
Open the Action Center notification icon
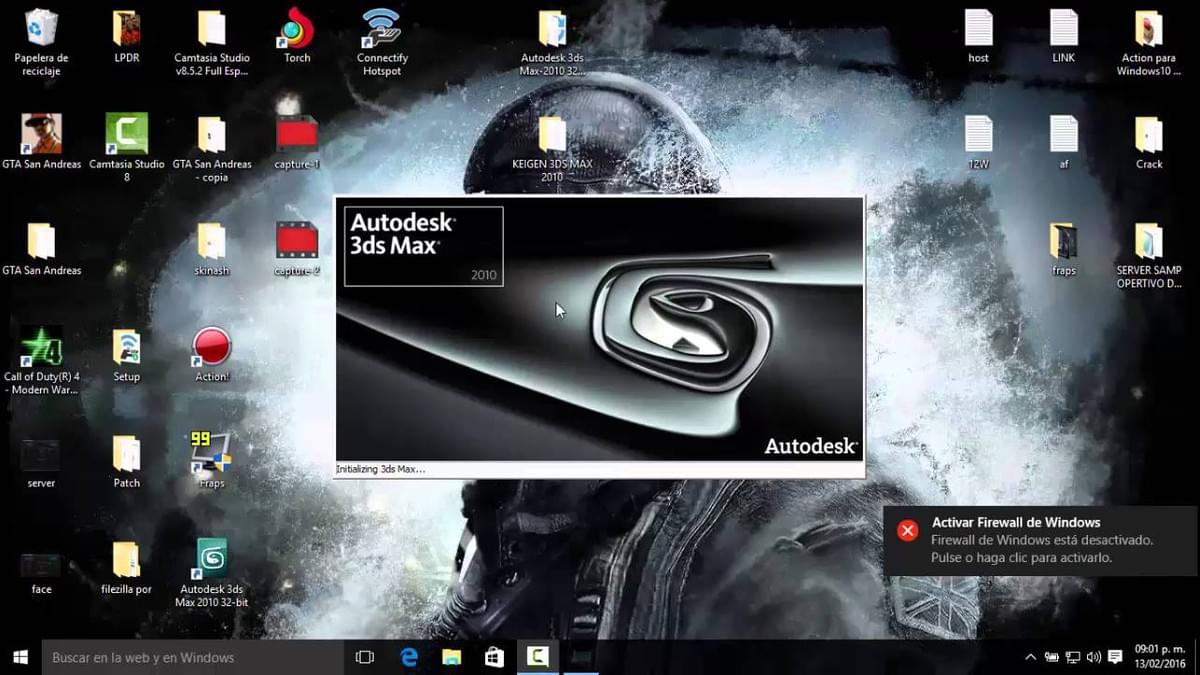click(1115, 657)
